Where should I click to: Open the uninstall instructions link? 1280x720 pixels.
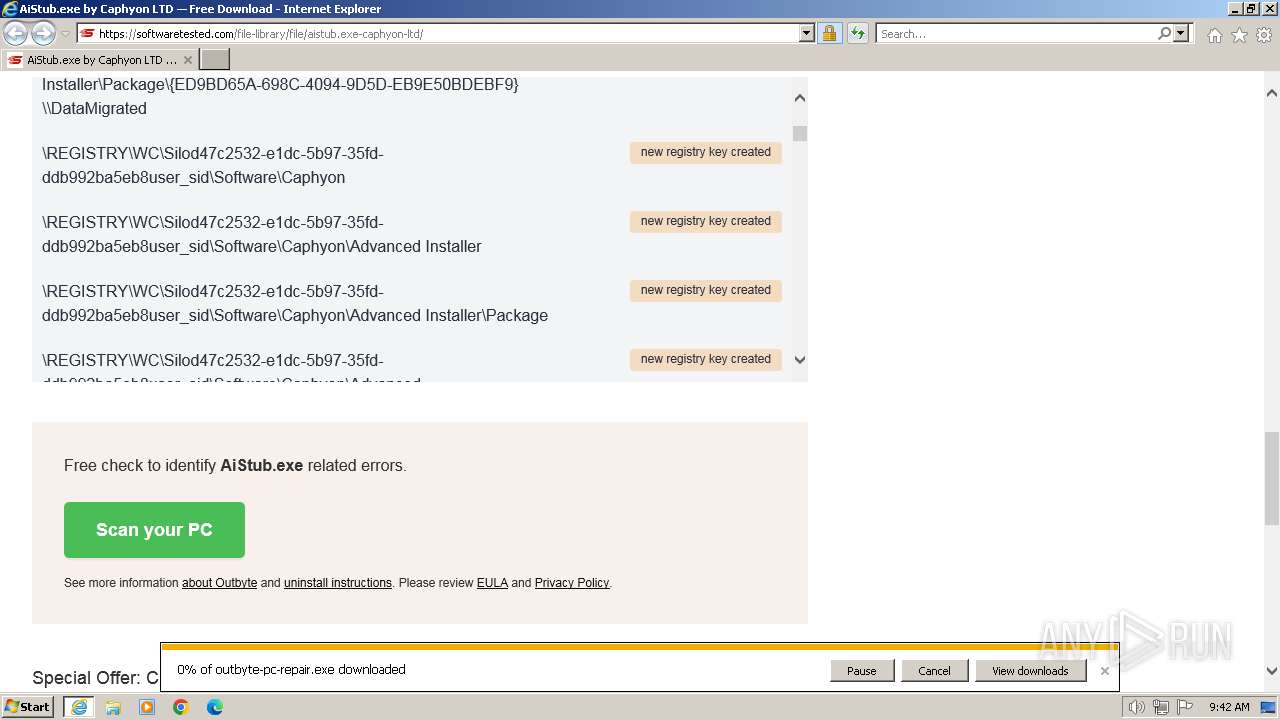[338, 583]
